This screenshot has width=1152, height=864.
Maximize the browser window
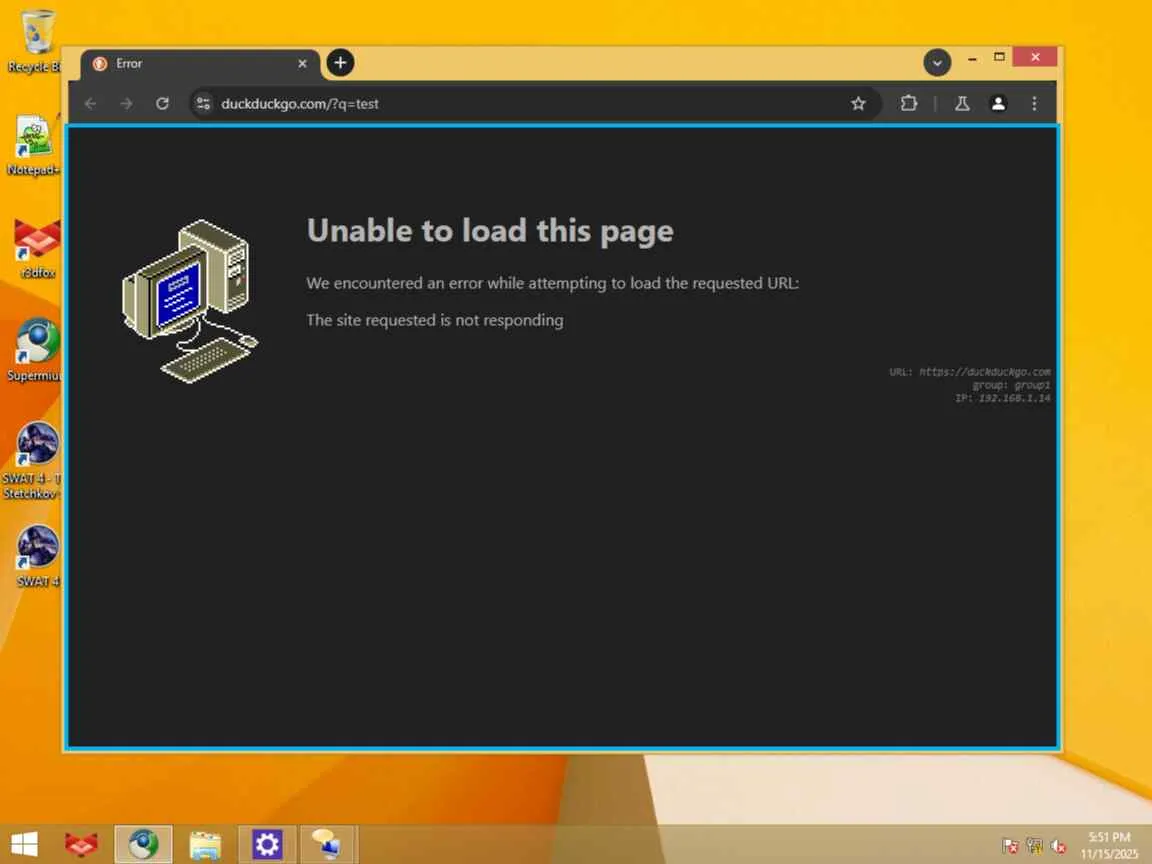[999, 57]
